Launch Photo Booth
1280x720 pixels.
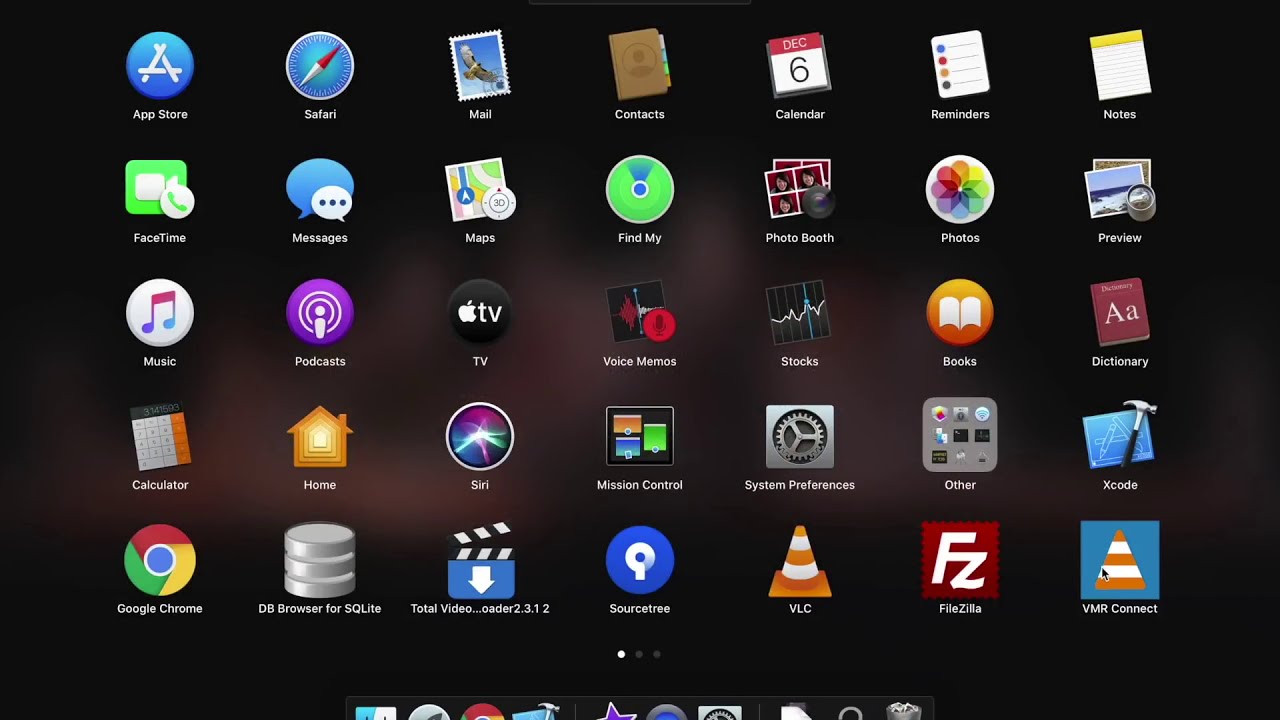[800, 189]
